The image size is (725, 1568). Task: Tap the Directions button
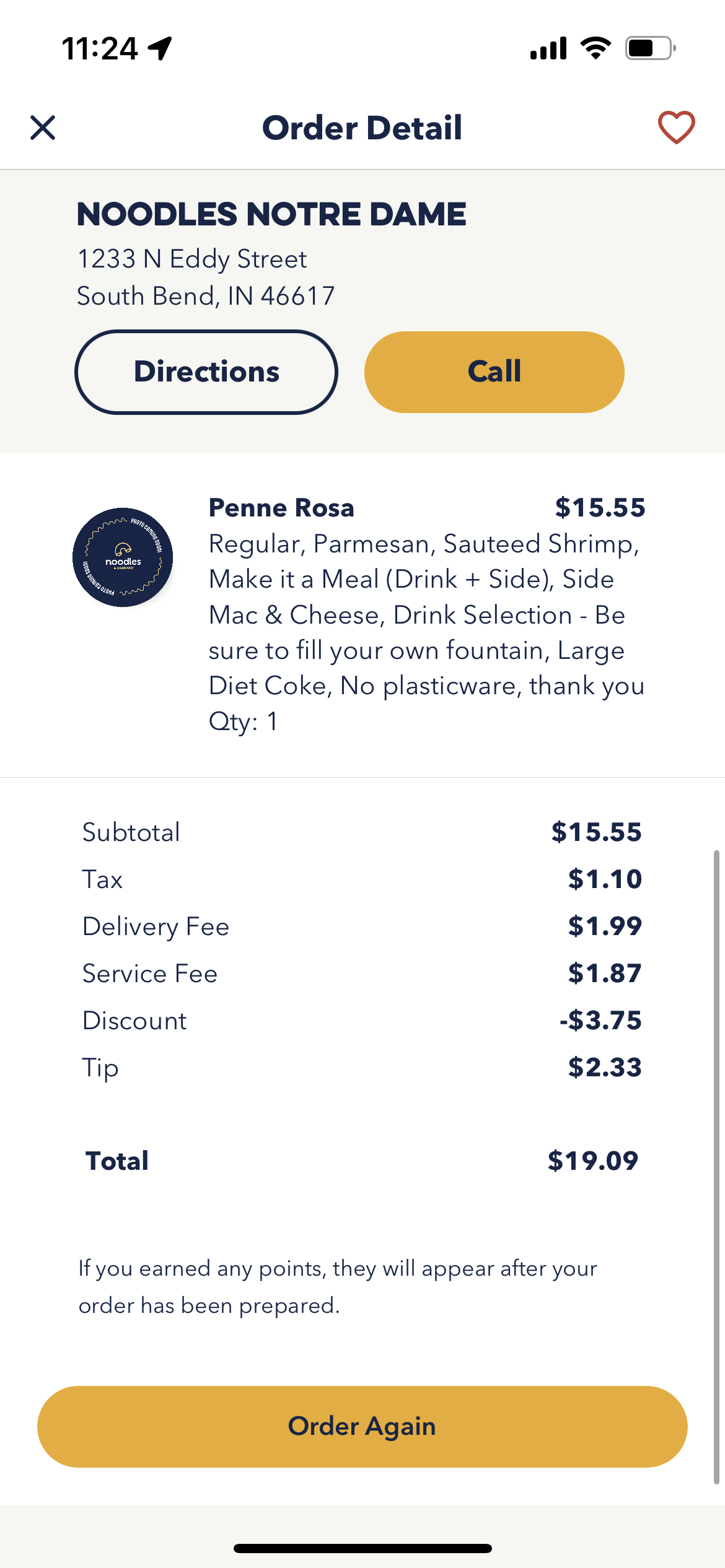point(206,372)
